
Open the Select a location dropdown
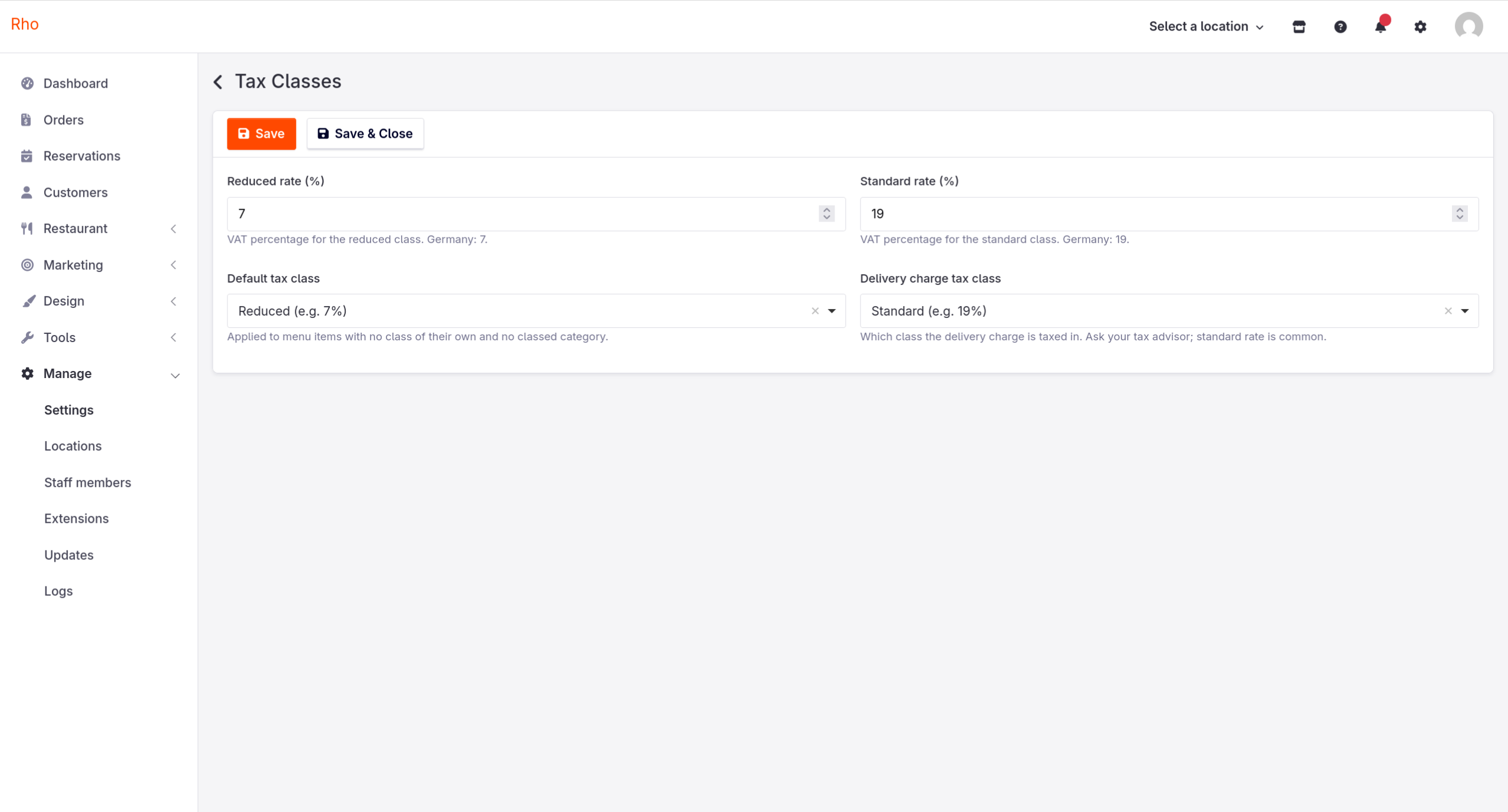point(1206,26)
